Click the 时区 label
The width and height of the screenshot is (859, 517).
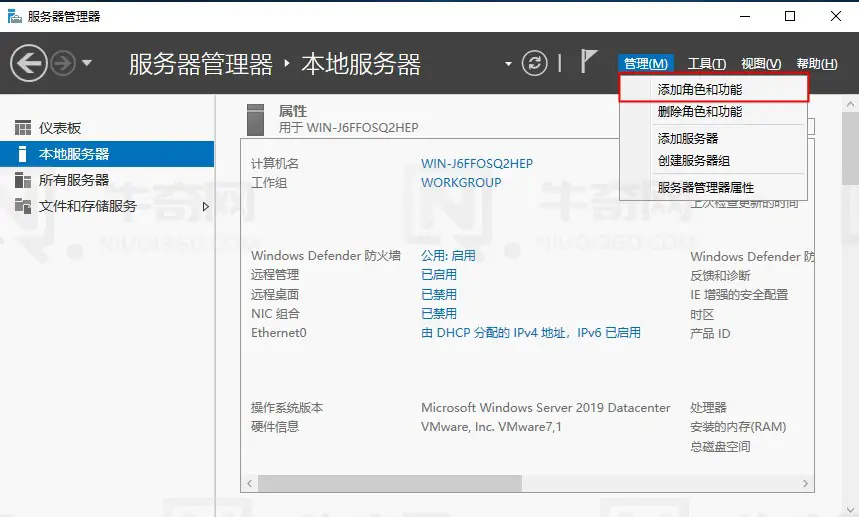[x=702, y=314]
